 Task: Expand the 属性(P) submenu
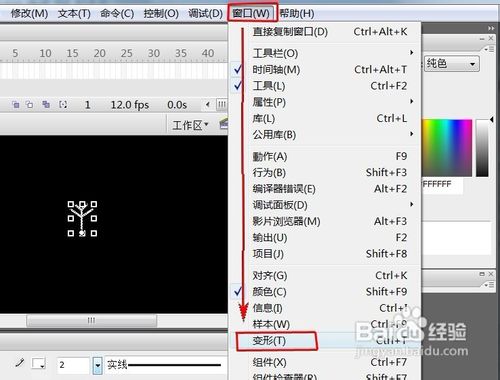click(325, 102)
